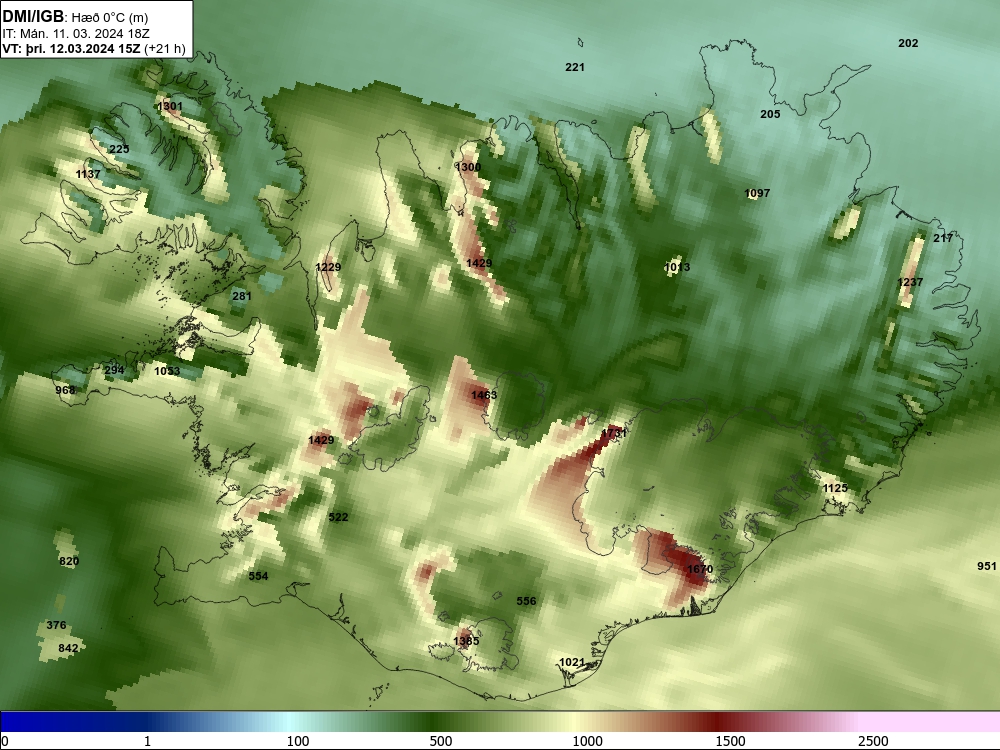Click the 1385 height value
Viewport: 1000px width, 750px height.
coord(466,642)
